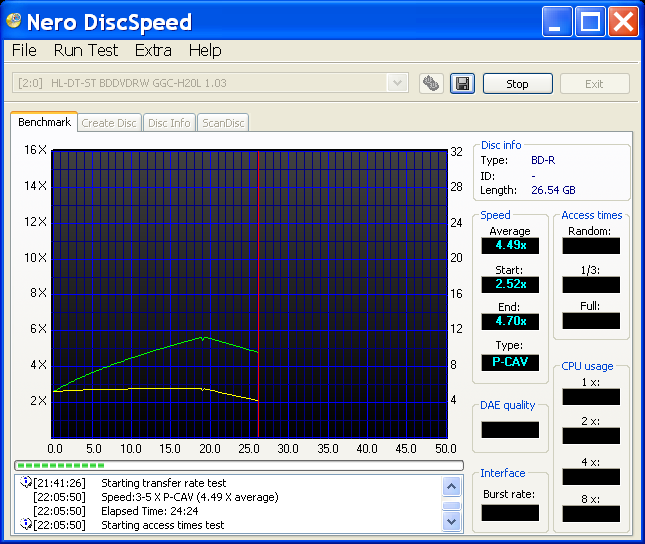Open the Help menu
The image size is (645, 544).
coord(205,50)
